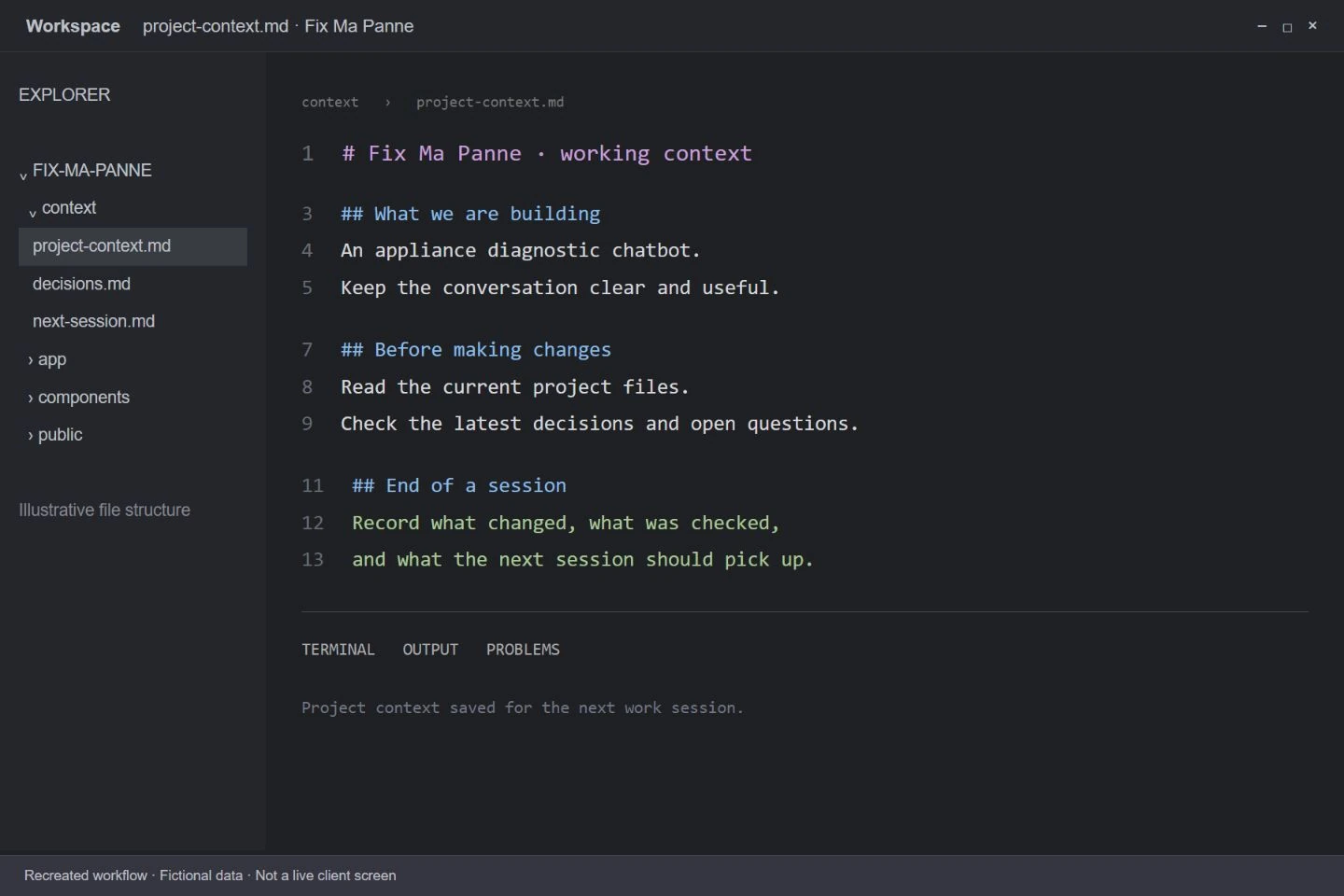Switch to the PROBLEMS tab

point(523,650)
